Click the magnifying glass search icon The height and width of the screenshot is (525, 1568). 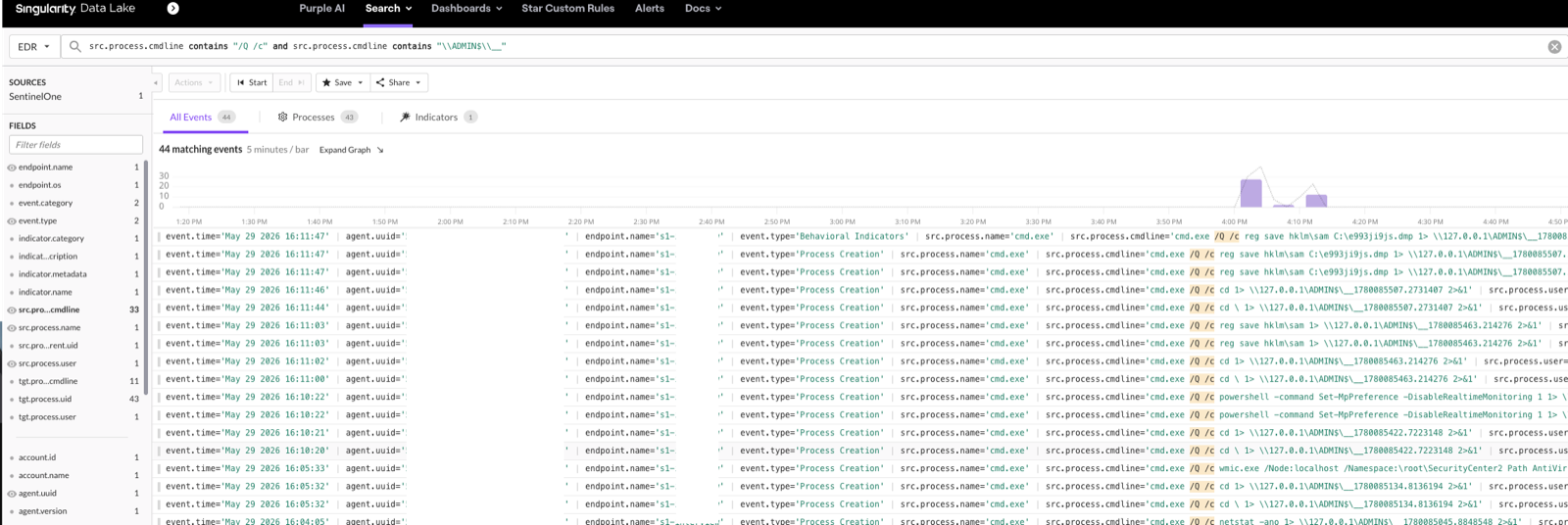point(74,46)
